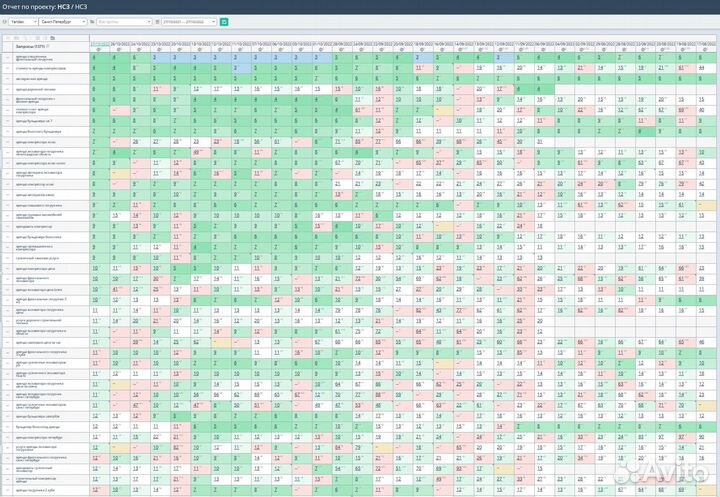The width and height of the screenshot is (720, 497).
Task: Open the "аренда дорожной техники" query row
Action: 34,89
